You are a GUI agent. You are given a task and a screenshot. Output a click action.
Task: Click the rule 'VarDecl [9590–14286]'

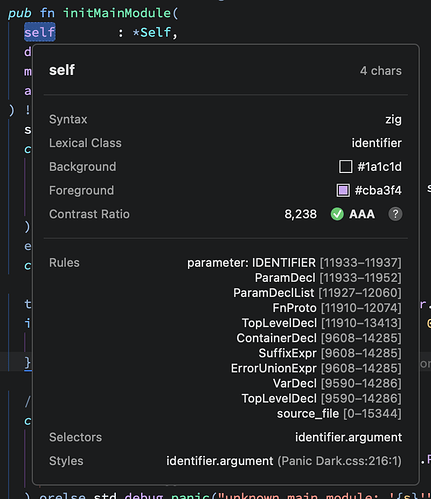point(337,383)
